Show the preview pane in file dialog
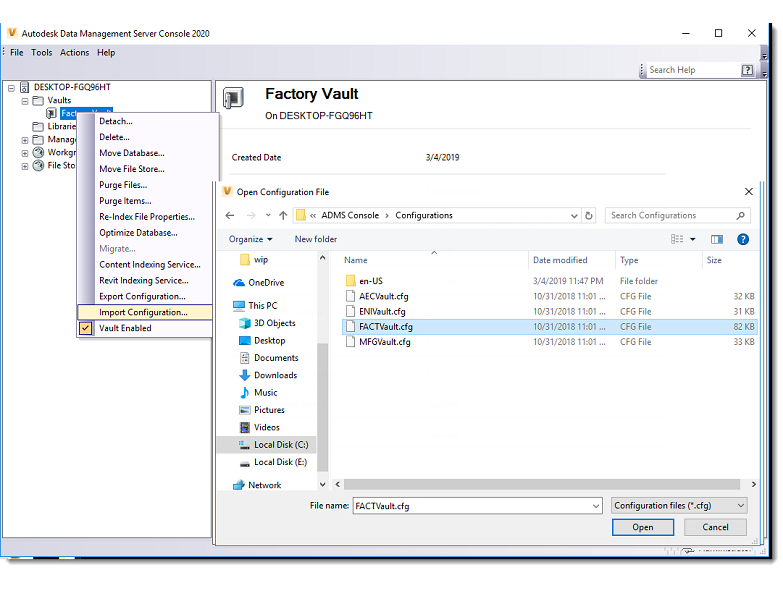The image size is (783, 589). tap(717, 240)
